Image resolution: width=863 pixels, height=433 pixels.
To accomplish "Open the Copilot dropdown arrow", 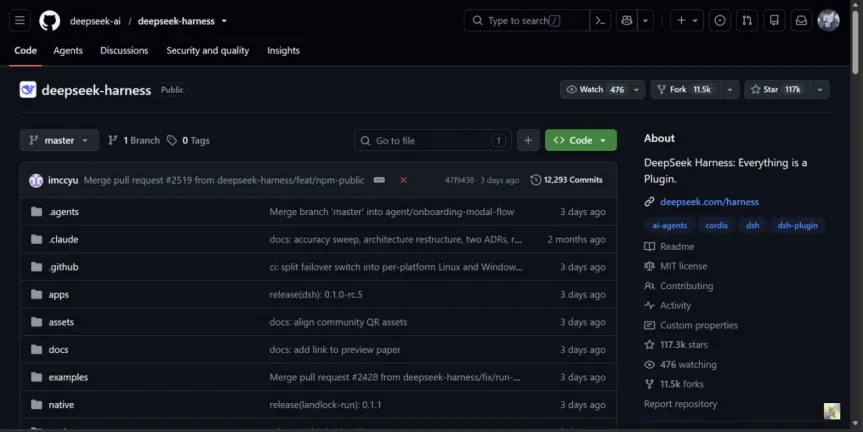I will [x=645, y=21].
